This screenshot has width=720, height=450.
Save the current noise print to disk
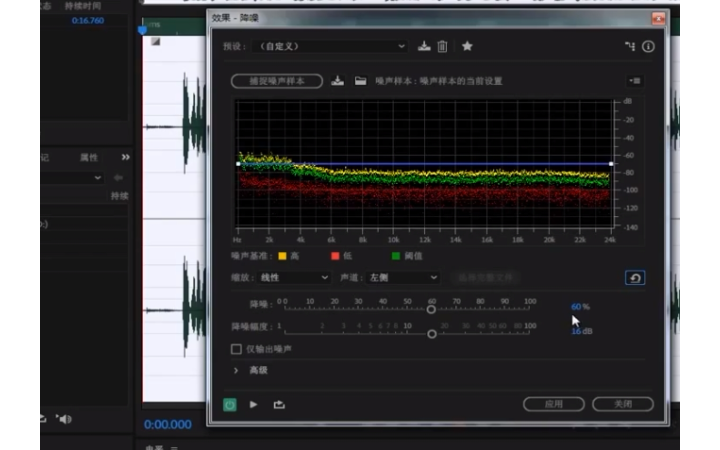pyautogui.click(x=338, y=81)
